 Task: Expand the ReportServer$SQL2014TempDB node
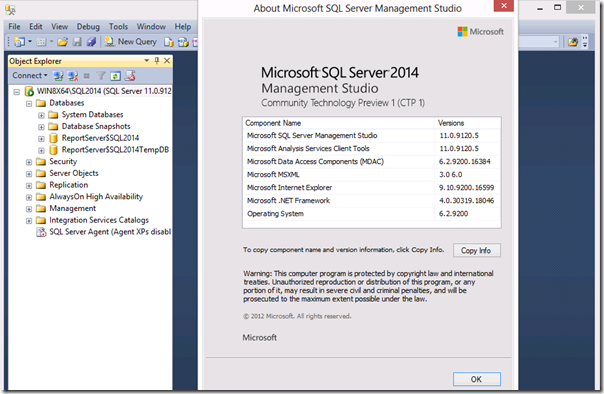tap(41, 150)
